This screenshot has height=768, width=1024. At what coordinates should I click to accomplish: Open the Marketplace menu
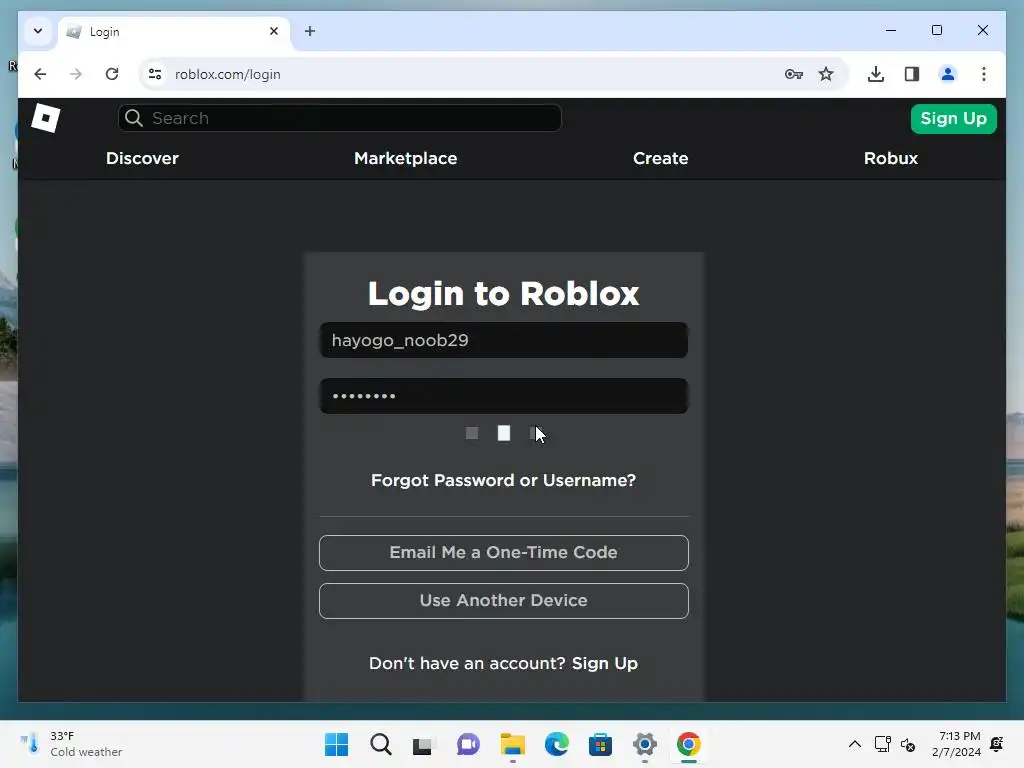[x=406, y=159]
